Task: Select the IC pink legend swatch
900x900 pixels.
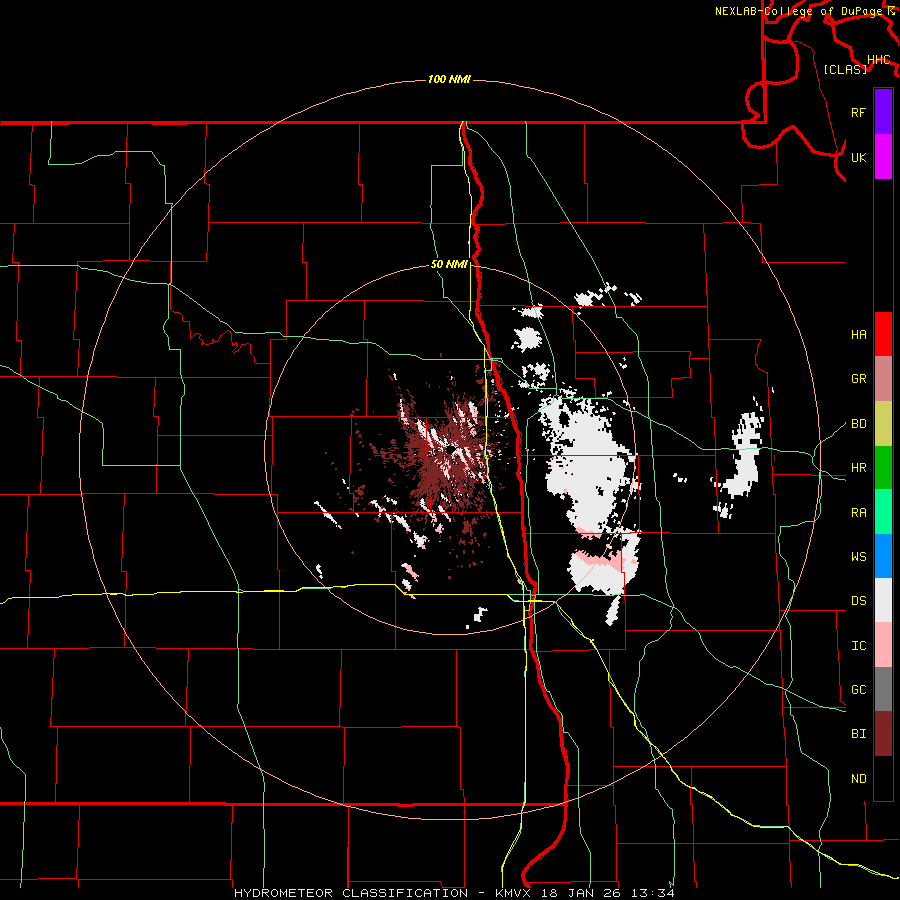Action: pyautogui.click(x=883, y=645)
